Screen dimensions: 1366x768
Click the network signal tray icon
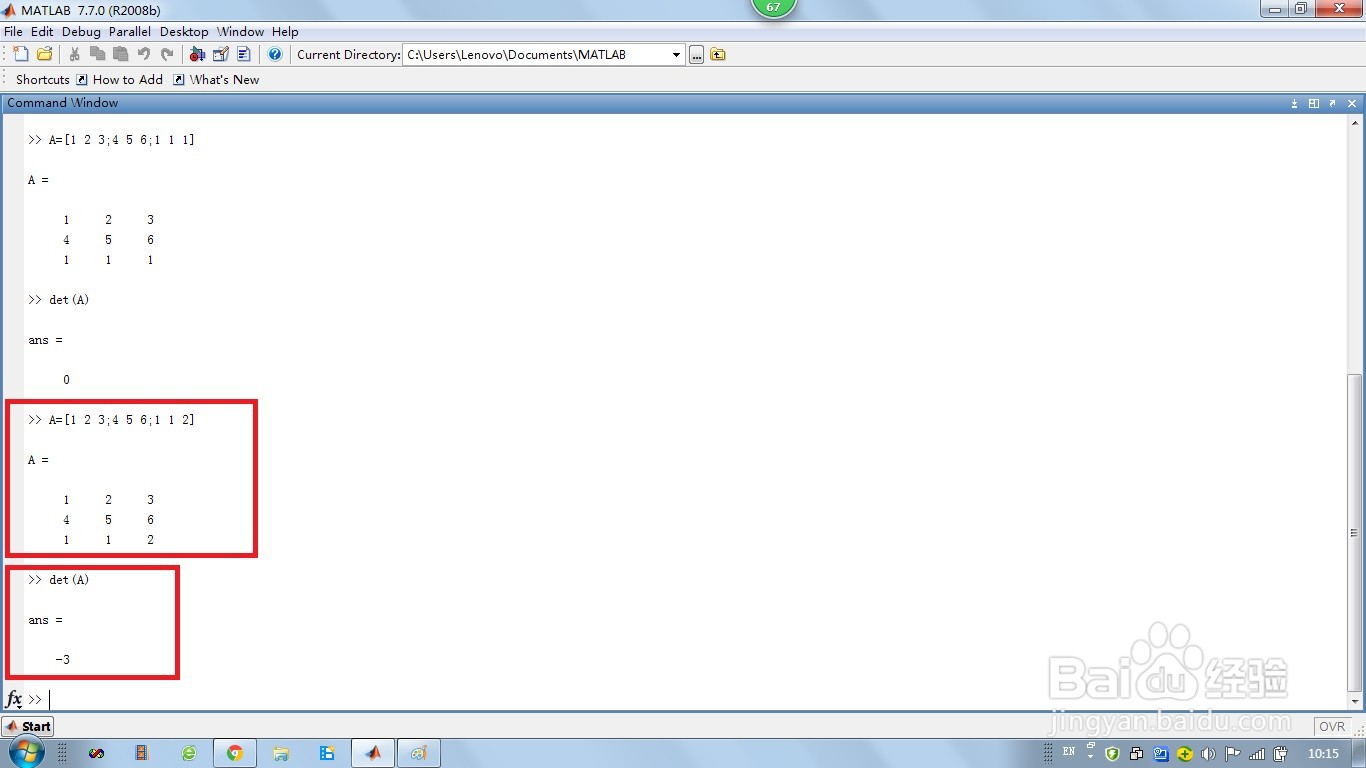(1257, 754)
